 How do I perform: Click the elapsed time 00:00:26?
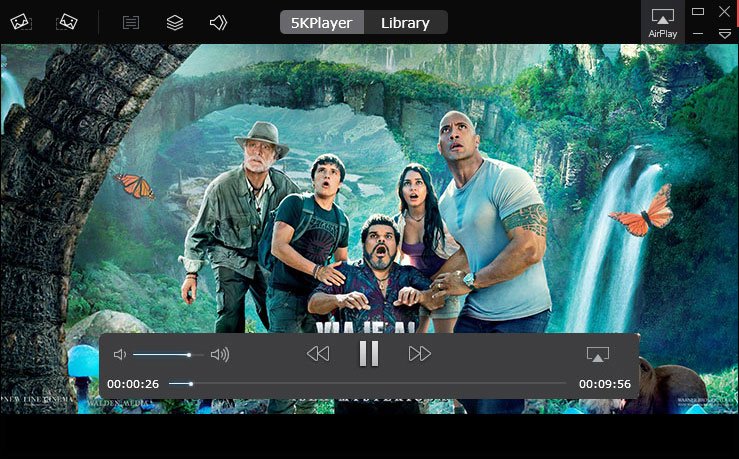click(x=133, y=384)
